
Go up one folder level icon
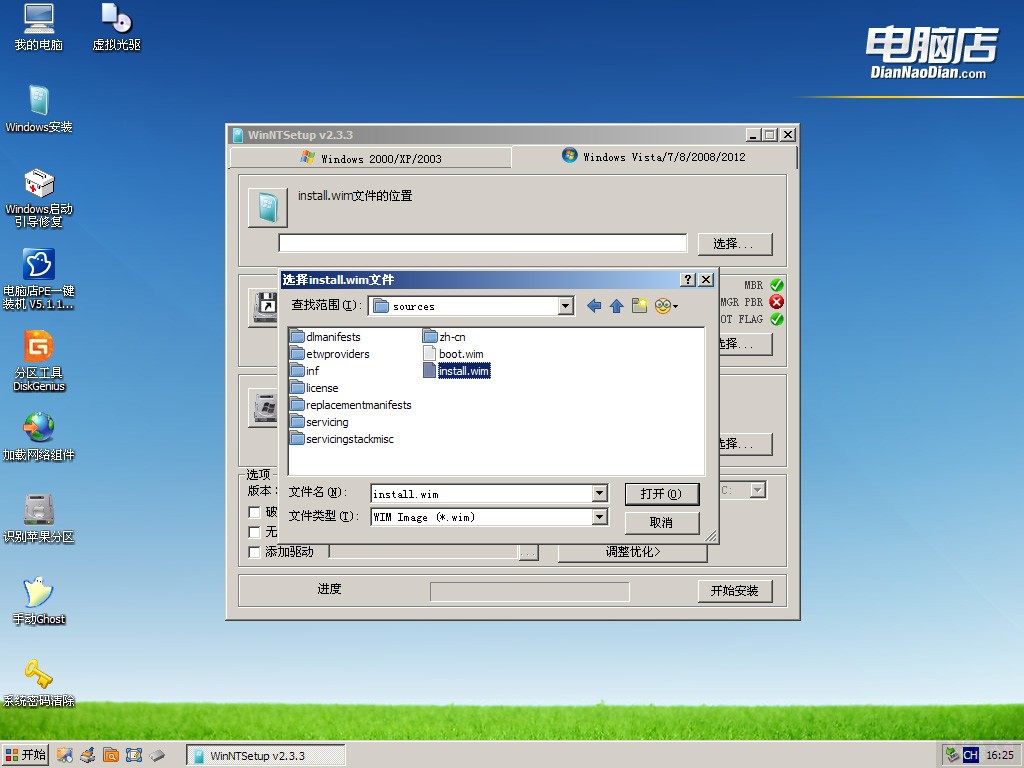click(616, 306)
